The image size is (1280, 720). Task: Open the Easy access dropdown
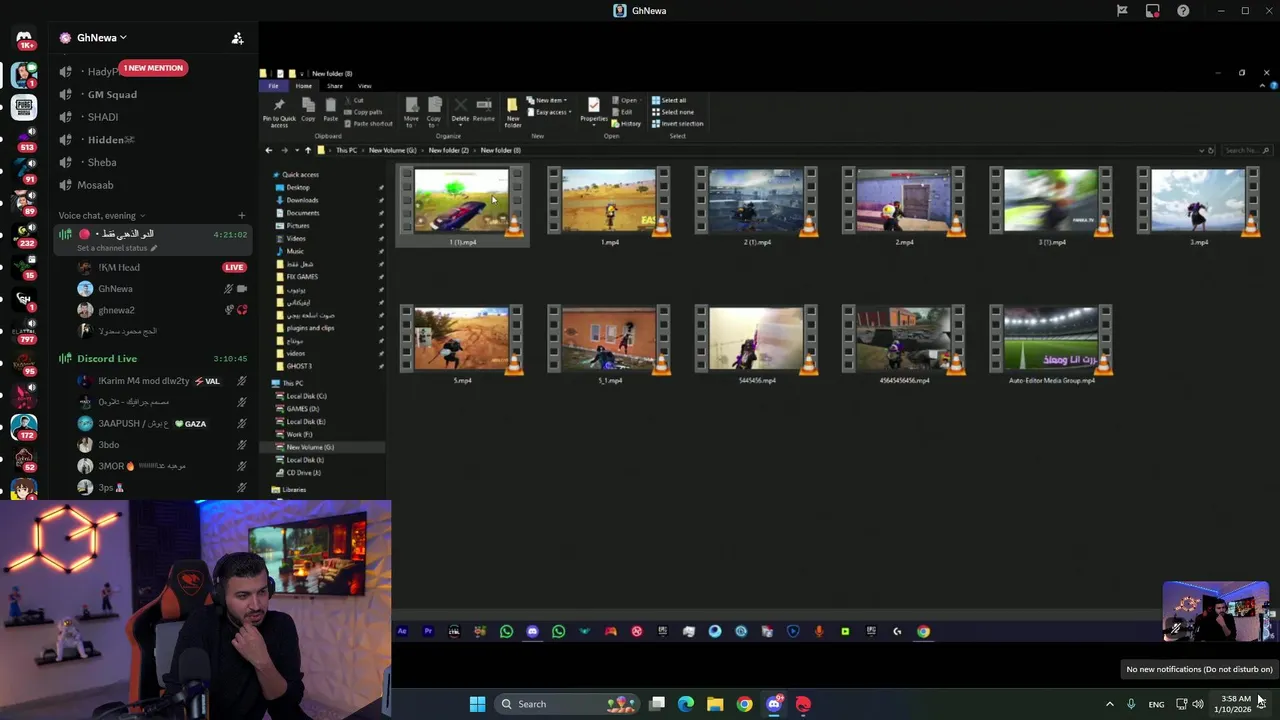[x=549, y=112]
